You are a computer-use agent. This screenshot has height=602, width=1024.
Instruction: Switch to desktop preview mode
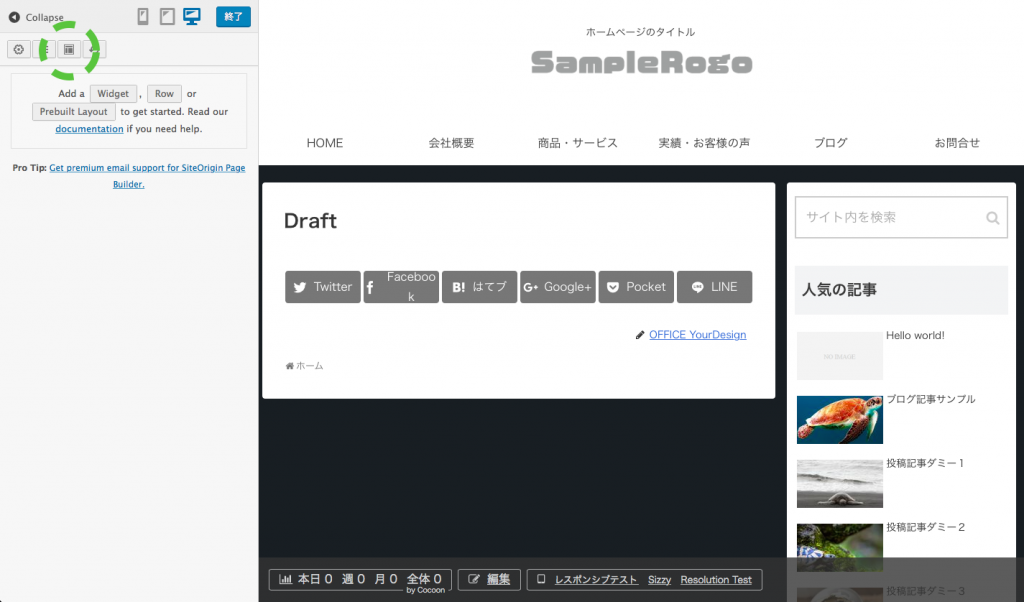point(192,17)
